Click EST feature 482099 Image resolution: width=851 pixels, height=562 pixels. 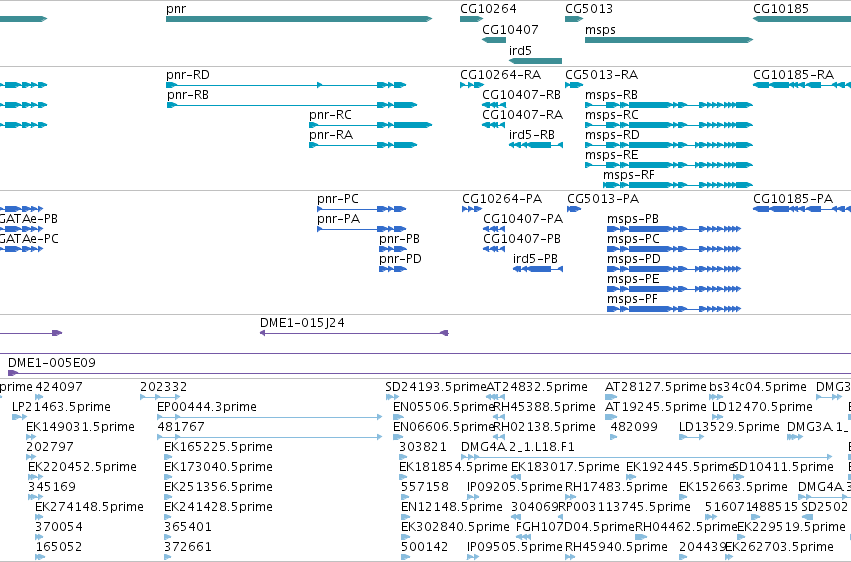click(x=613, y=437)
